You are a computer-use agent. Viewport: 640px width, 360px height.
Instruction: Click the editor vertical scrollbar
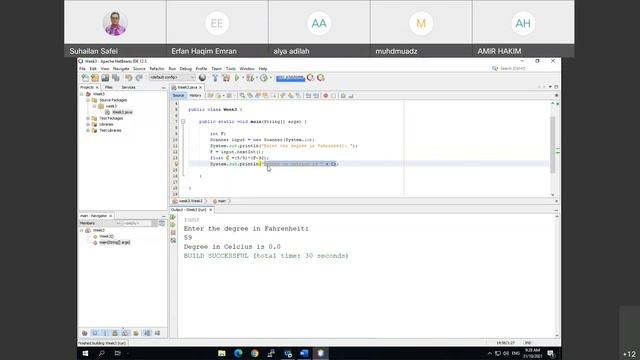tap(553, 145)
